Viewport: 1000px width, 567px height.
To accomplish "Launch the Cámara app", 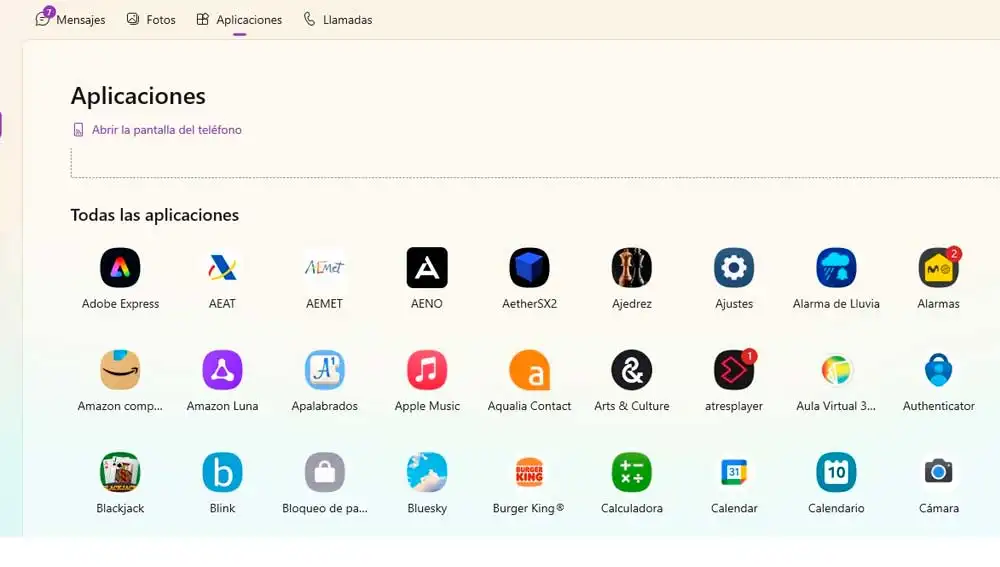I will (x=939, y=473).
